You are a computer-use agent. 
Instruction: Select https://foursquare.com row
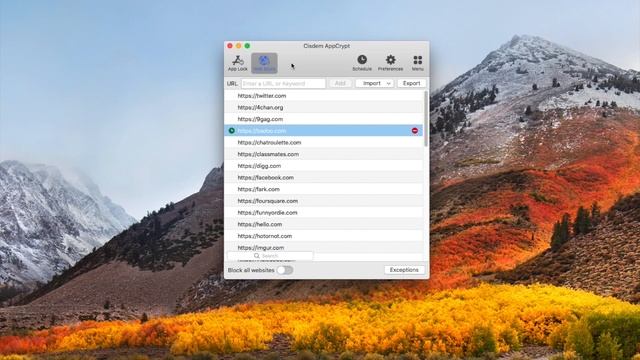tap(324, 201)
